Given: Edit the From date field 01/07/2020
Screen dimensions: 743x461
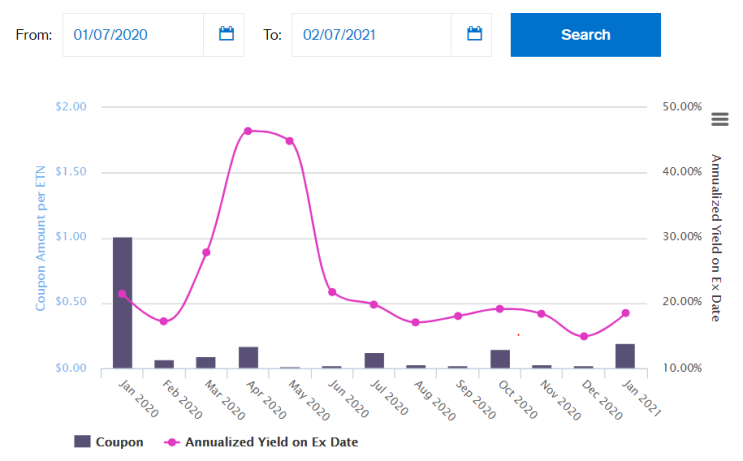Looking at the screenshot, I should click(x=133, y=35).
